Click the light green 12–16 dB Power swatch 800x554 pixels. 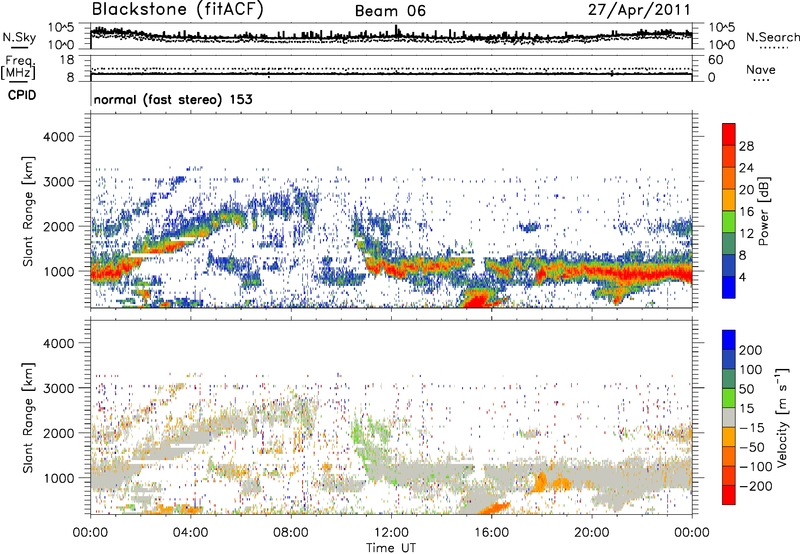729,222
